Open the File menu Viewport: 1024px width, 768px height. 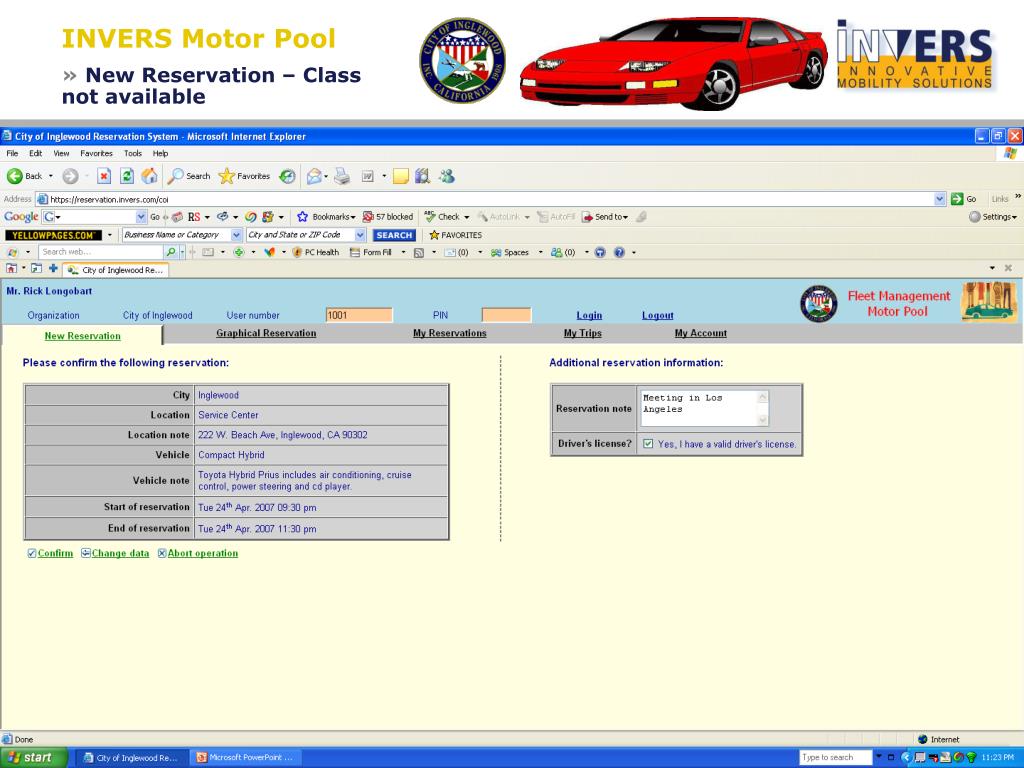(x=12, y=153)
